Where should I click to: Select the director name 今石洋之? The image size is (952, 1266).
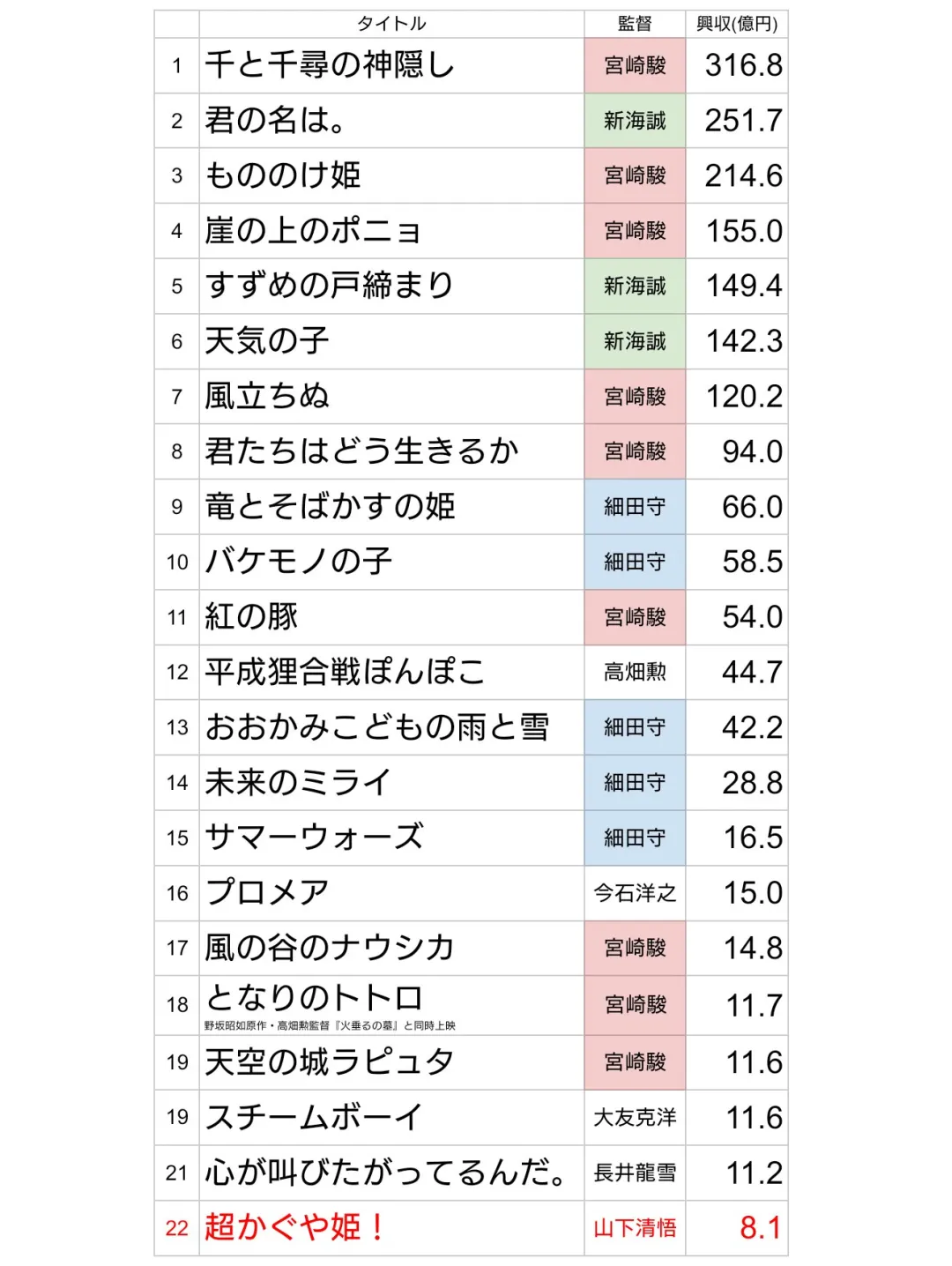click(635, 893)
